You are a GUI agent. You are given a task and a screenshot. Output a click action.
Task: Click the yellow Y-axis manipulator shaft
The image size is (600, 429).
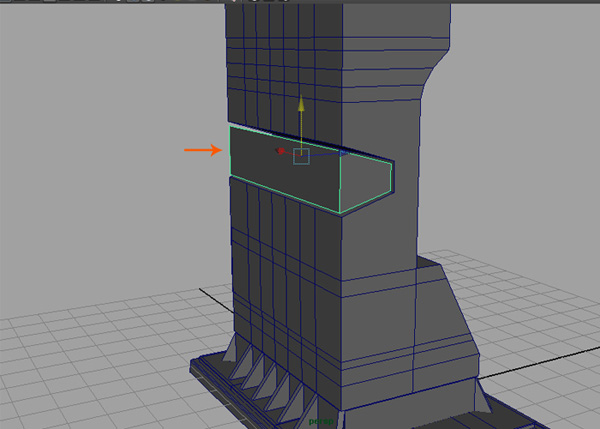coord(301,128)
